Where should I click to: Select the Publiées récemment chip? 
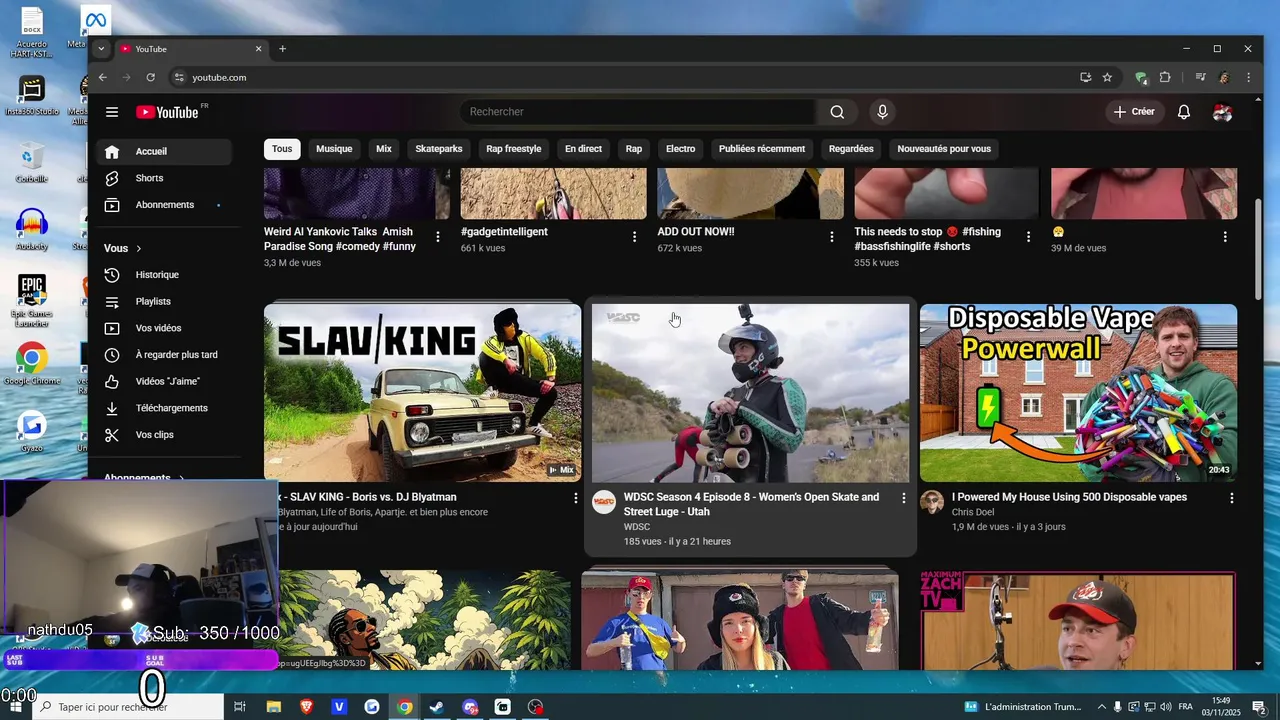tap(762, 149)
